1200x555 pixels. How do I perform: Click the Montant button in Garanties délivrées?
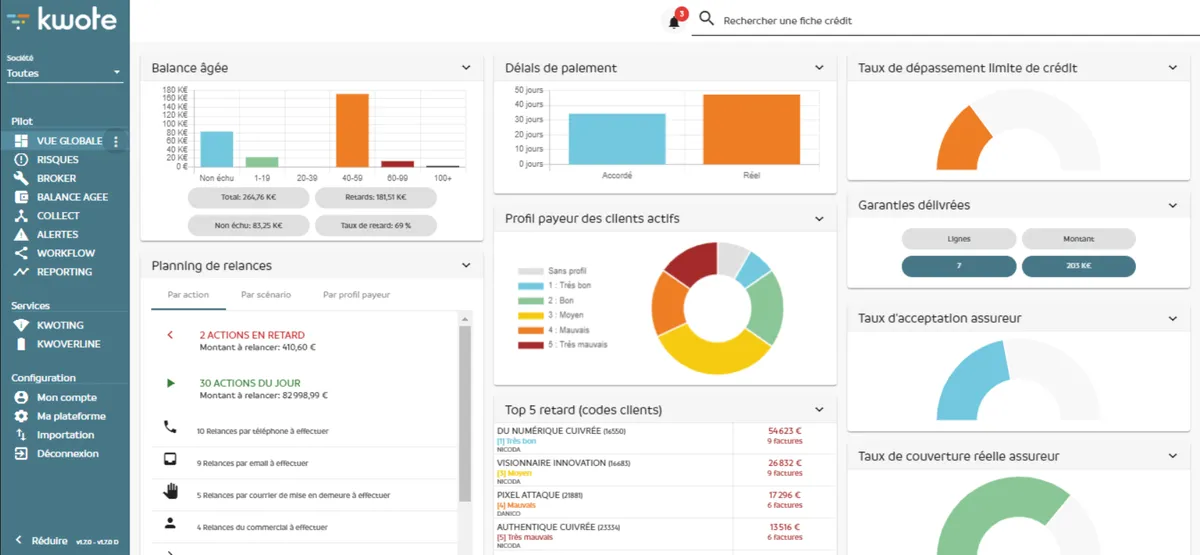1078,239
